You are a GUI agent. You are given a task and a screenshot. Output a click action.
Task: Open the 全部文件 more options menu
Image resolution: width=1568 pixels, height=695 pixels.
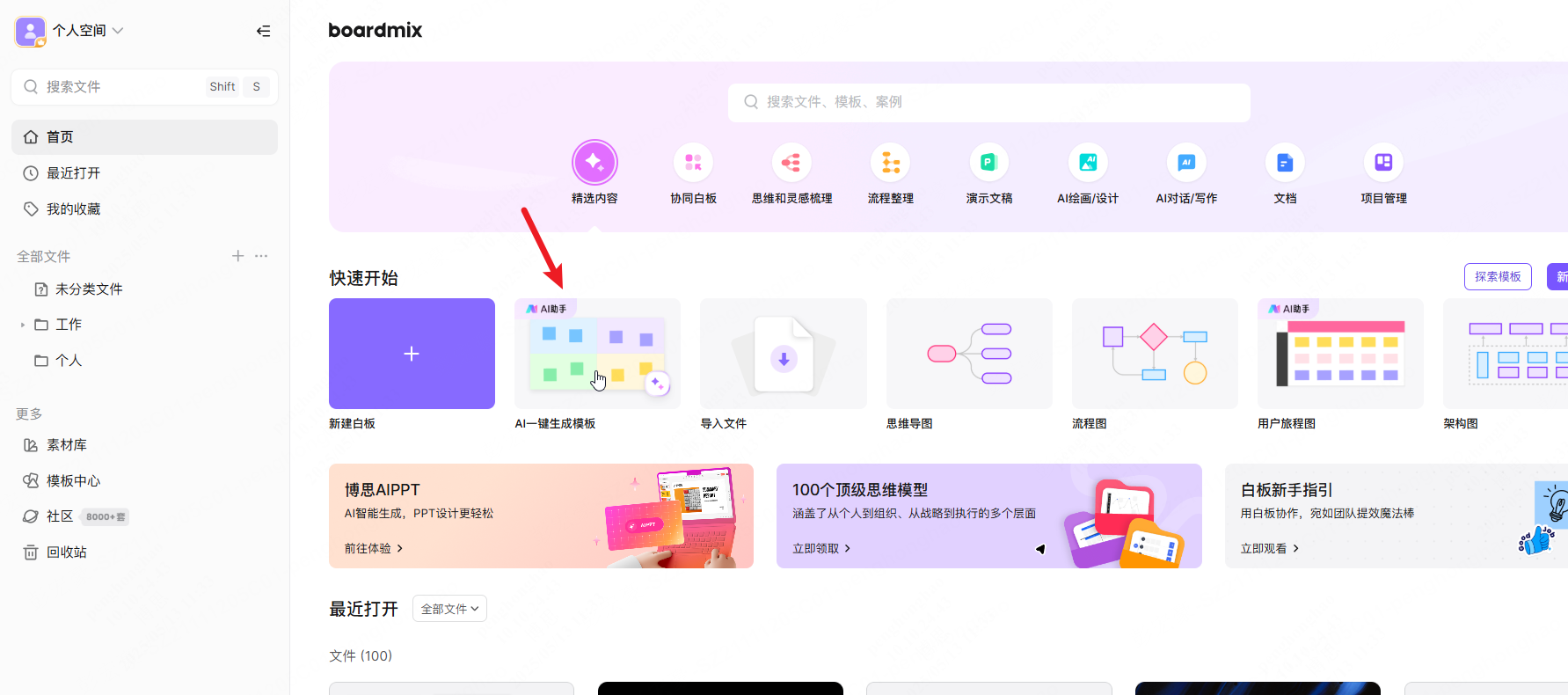(261, 256)
